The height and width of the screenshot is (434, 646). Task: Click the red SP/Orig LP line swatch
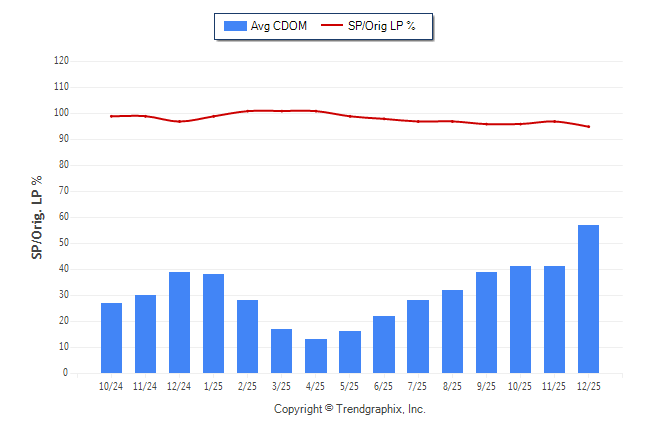331,25
